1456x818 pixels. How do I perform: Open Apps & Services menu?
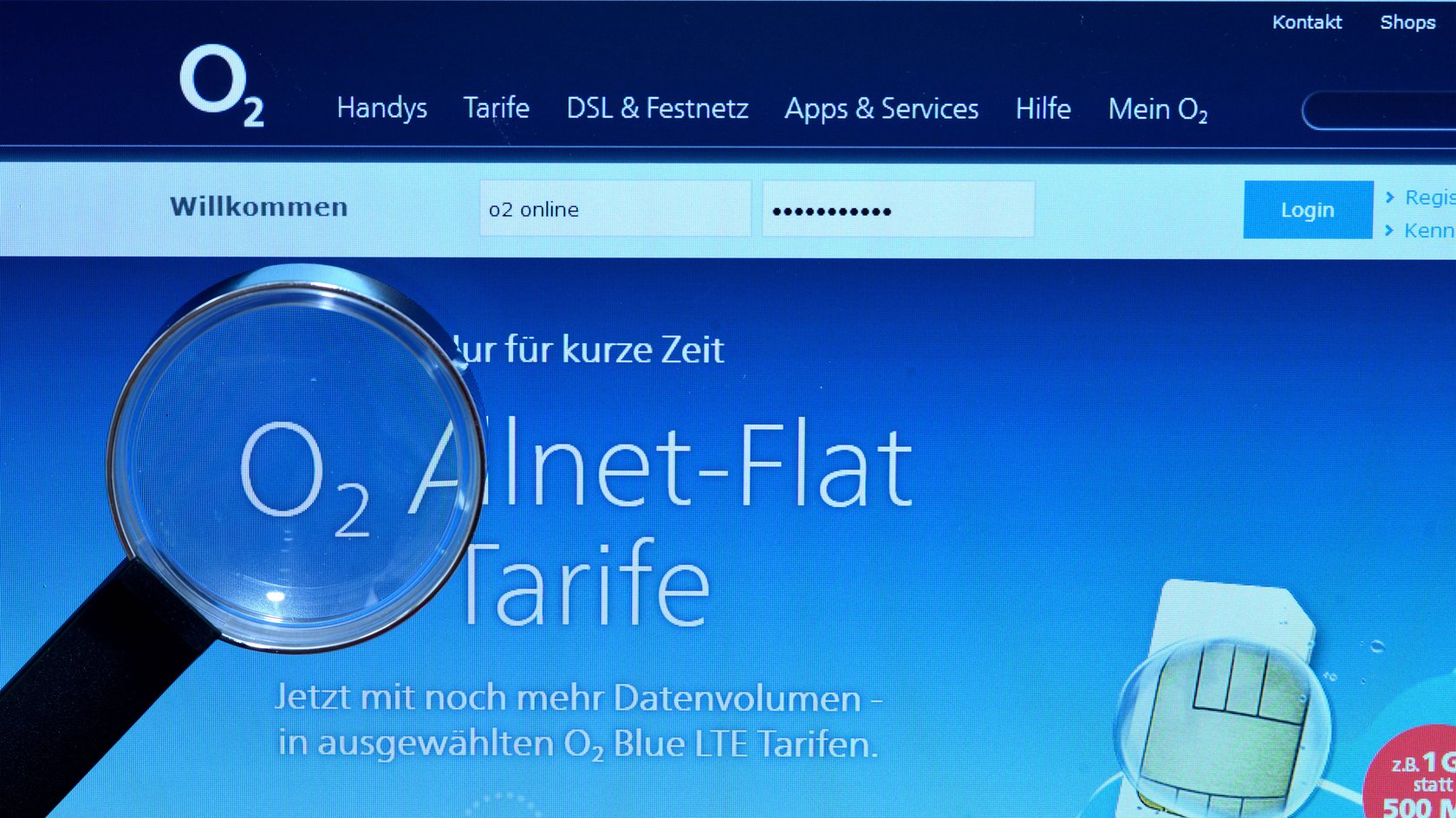(x=881, y=109)
